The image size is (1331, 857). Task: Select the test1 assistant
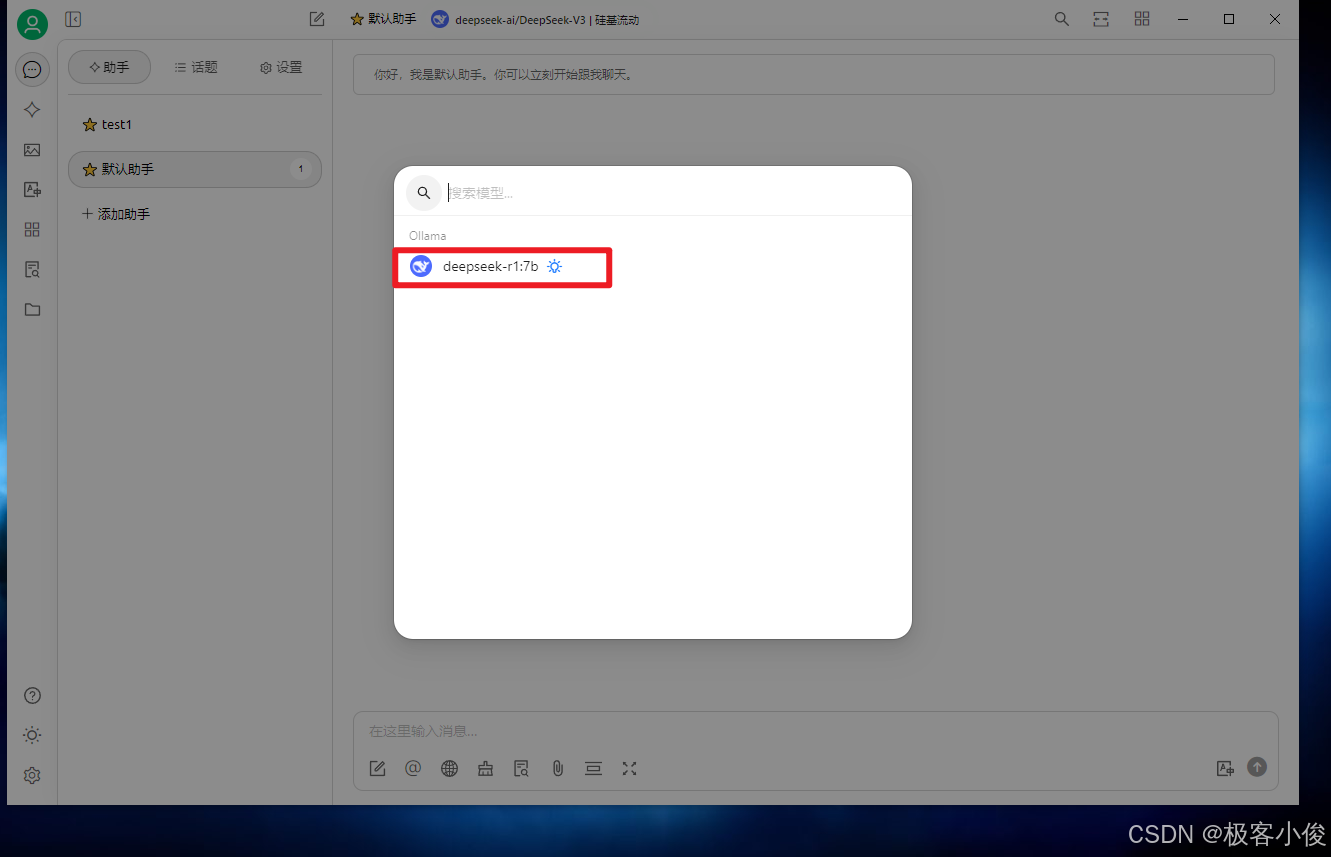pyautogui.click(x=195, y=125)
